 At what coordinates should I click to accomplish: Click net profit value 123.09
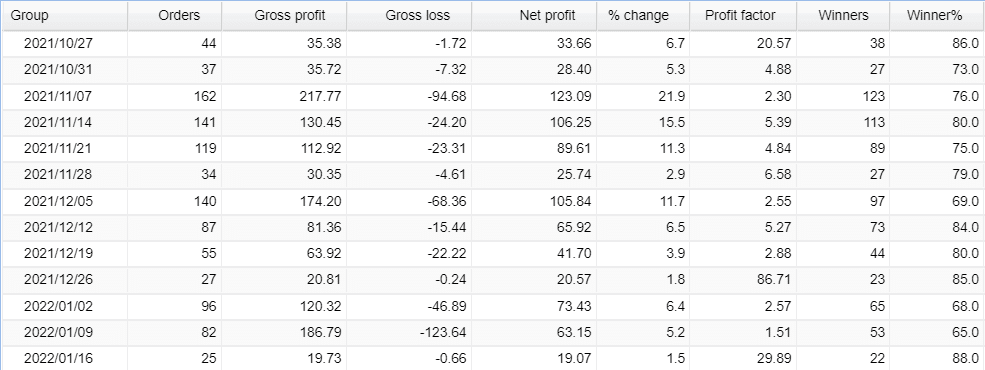pos(571,97)
